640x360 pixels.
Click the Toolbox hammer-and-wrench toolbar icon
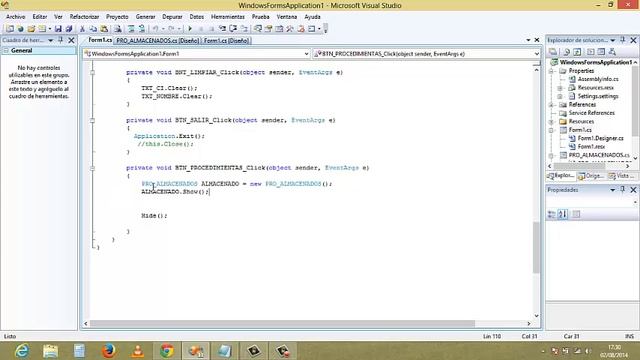(x=290, y=29)
